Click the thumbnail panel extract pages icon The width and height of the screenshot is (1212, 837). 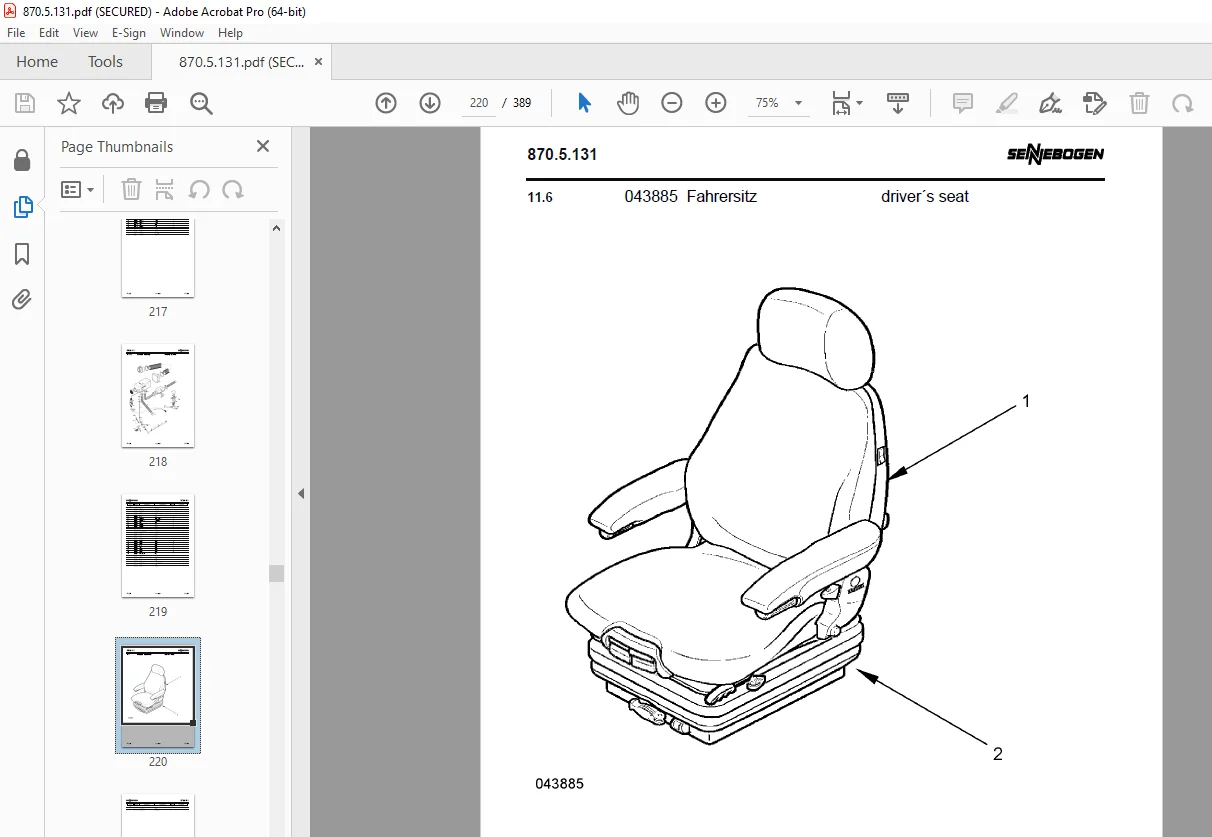pos(165,189)
